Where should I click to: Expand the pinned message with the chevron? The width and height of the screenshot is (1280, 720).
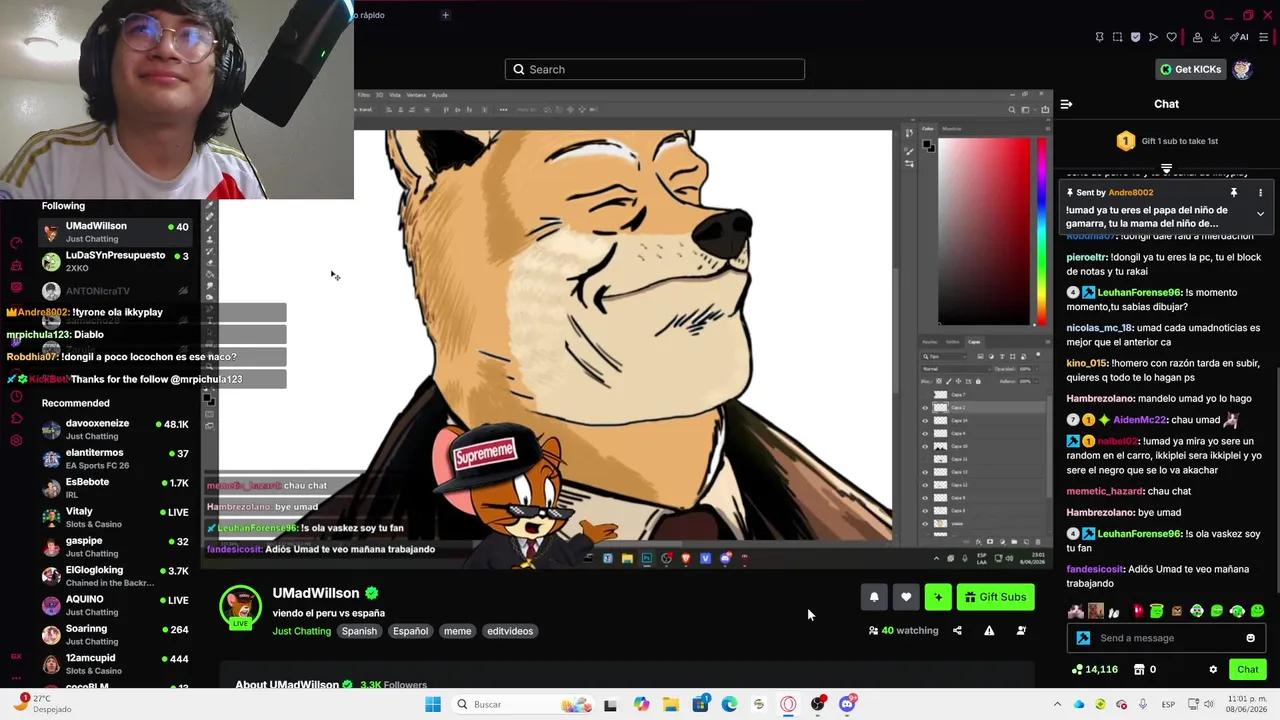click(x=1260, y=213)
